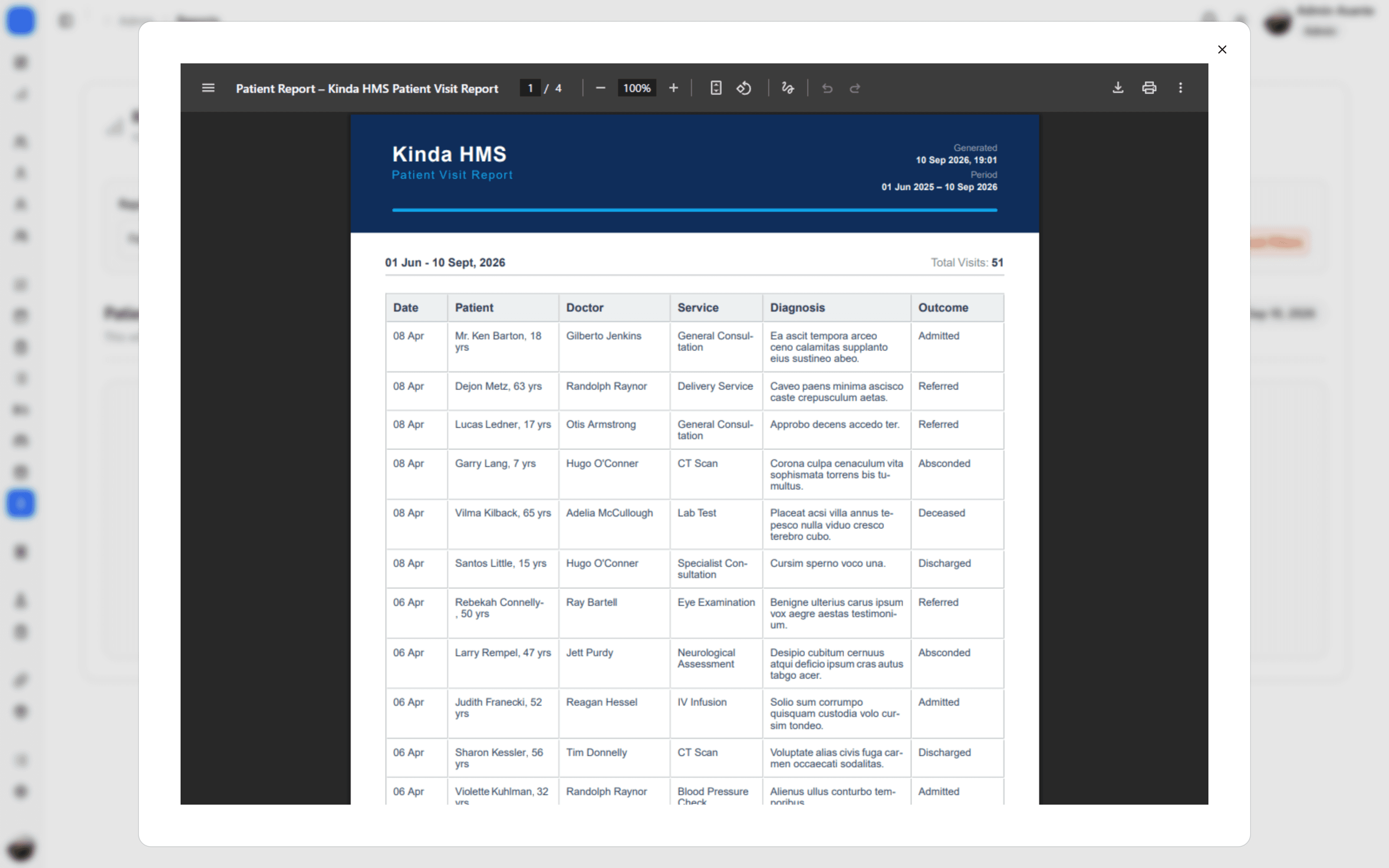Click the zoom out minus icon

(600, 88)
